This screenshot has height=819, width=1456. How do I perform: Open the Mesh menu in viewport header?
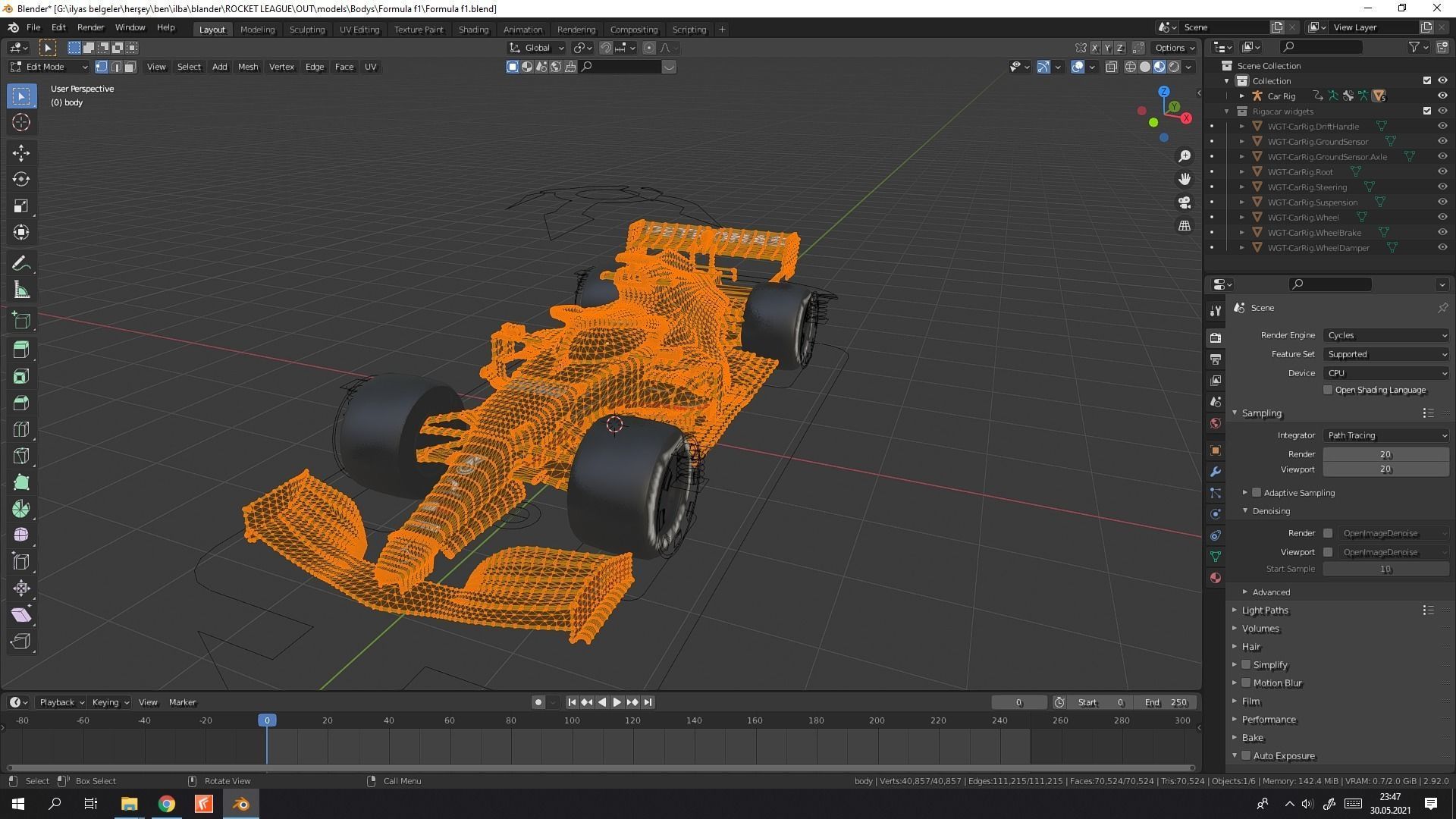(x=248, y=67)
